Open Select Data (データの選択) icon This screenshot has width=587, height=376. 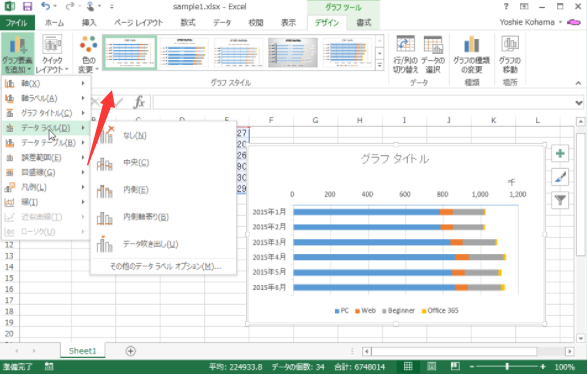[433, 55]
